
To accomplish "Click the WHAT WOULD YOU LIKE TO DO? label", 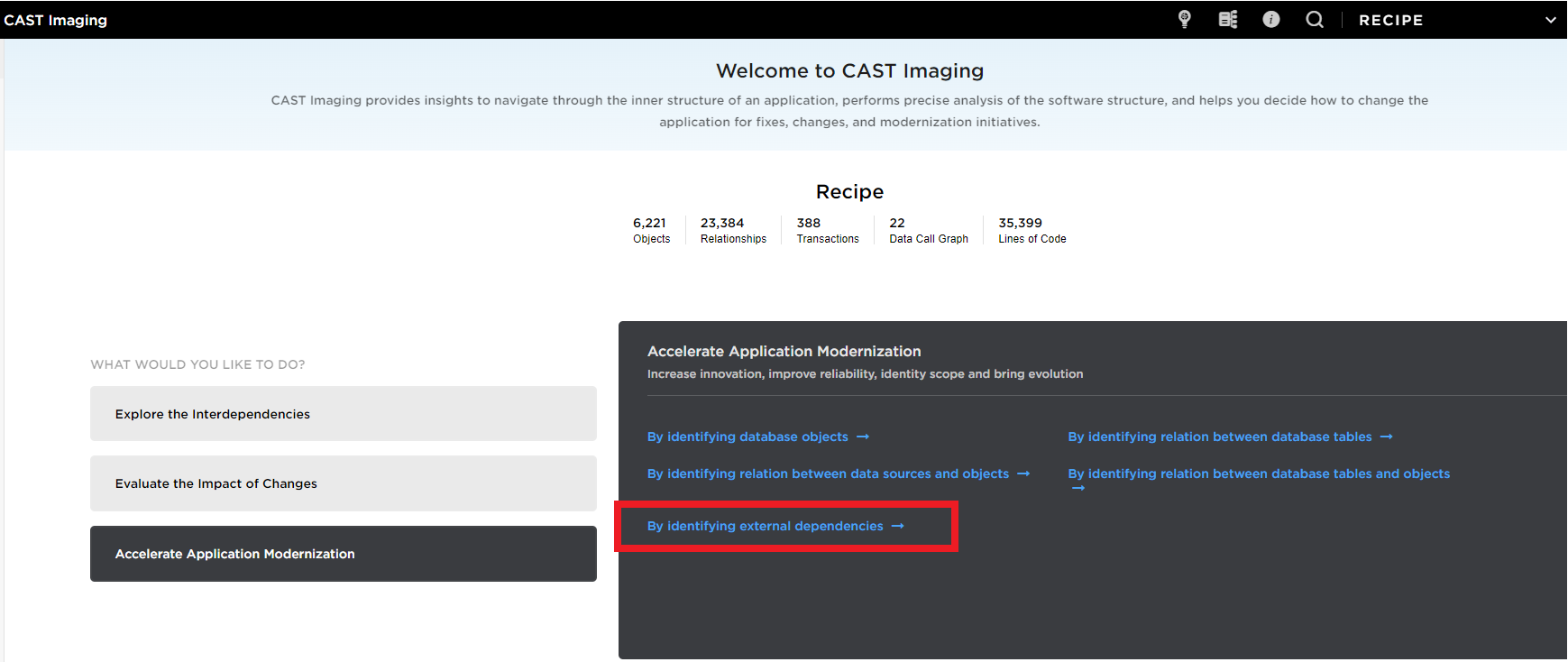I will 197,364.
